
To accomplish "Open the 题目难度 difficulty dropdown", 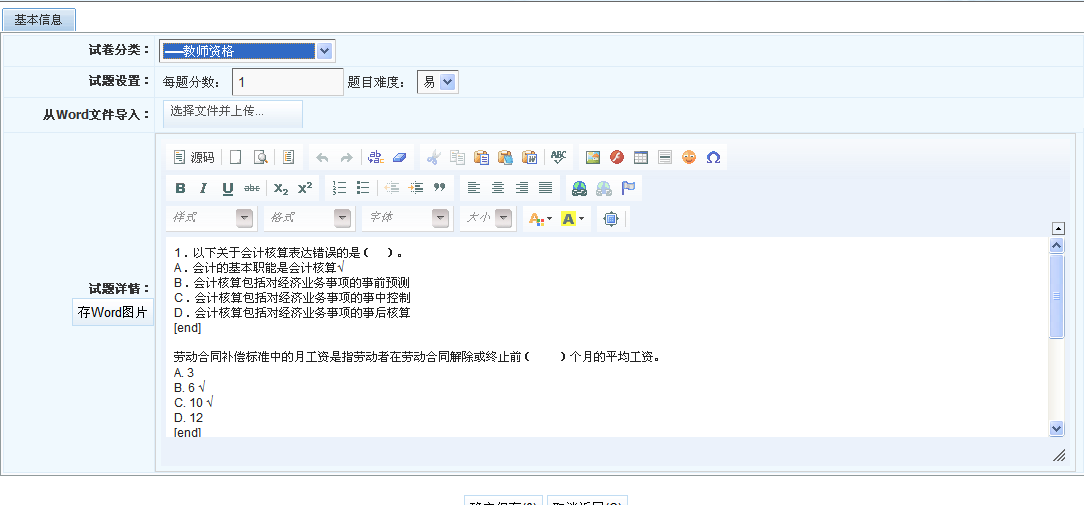I will [438, 82].
